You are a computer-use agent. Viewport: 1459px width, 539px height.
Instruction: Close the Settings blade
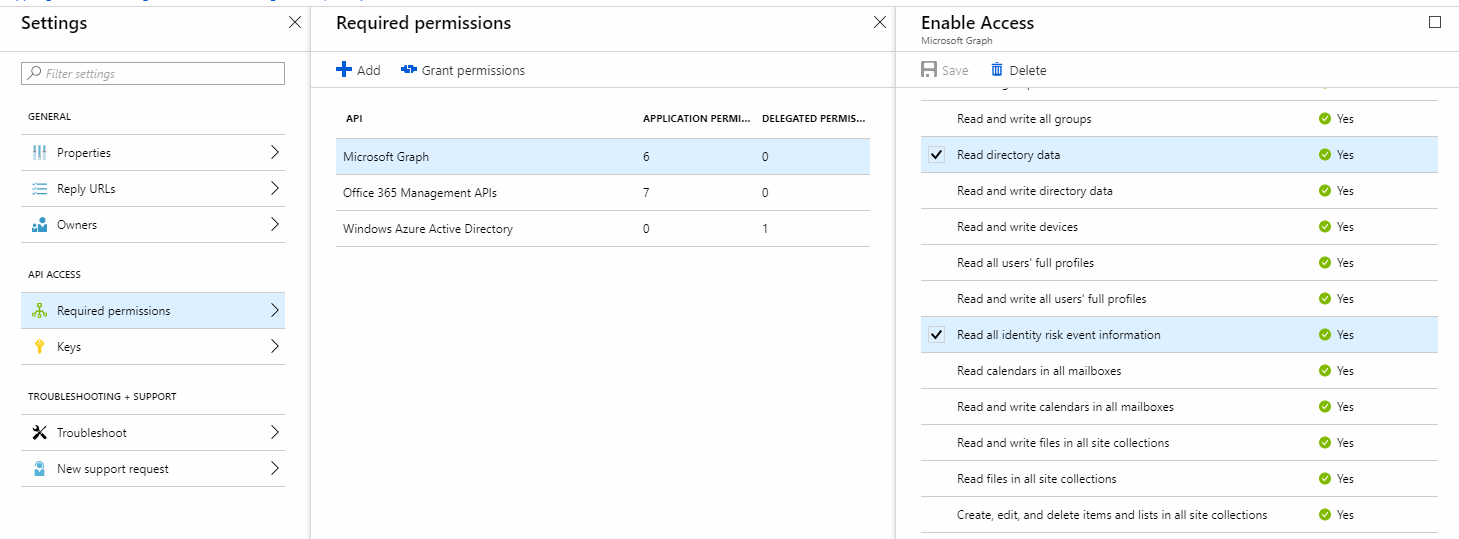point(295,22)
